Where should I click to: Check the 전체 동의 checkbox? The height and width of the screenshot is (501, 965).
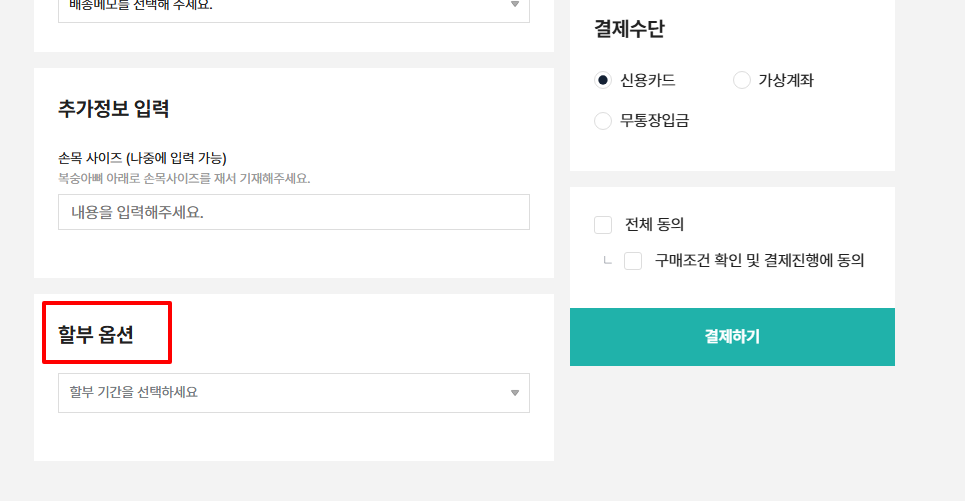pos(603,225)
